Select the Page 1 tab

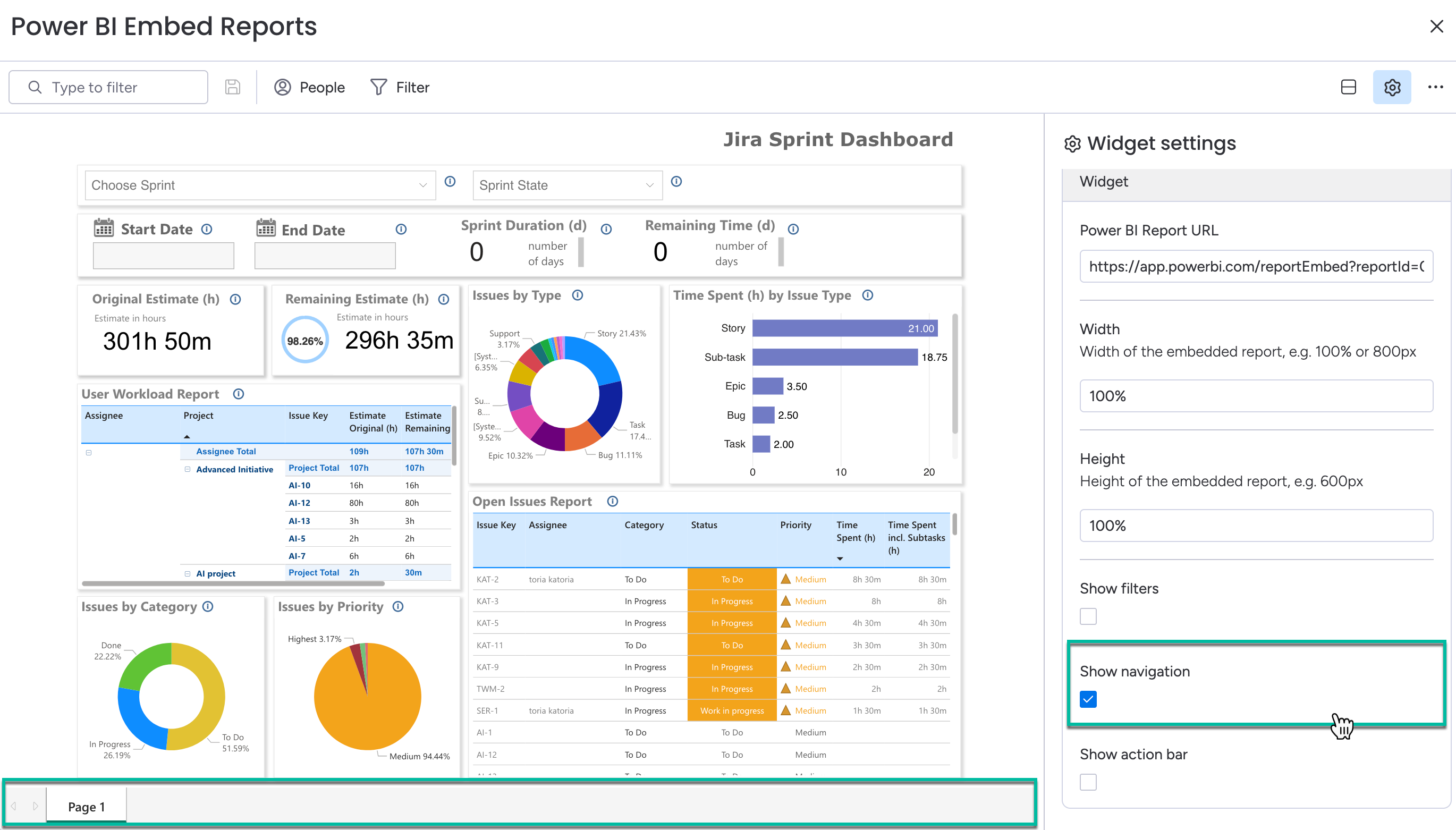pyautogui.click(x=86, y=807)
